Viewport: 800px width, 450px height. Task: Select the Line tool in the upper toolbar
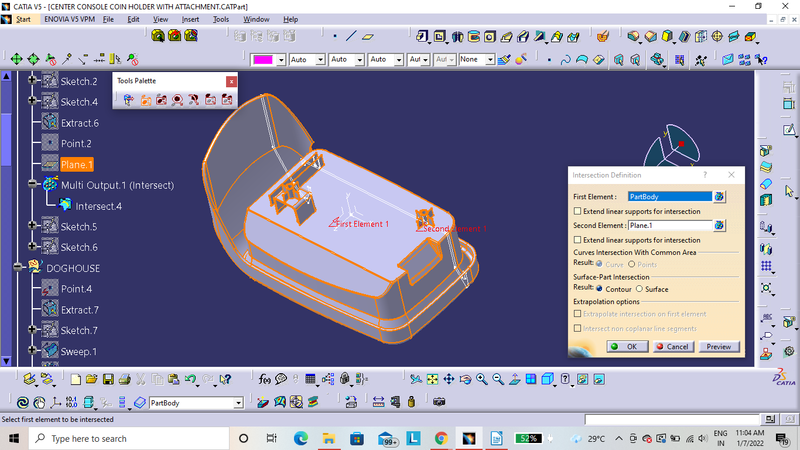point(351,36)
